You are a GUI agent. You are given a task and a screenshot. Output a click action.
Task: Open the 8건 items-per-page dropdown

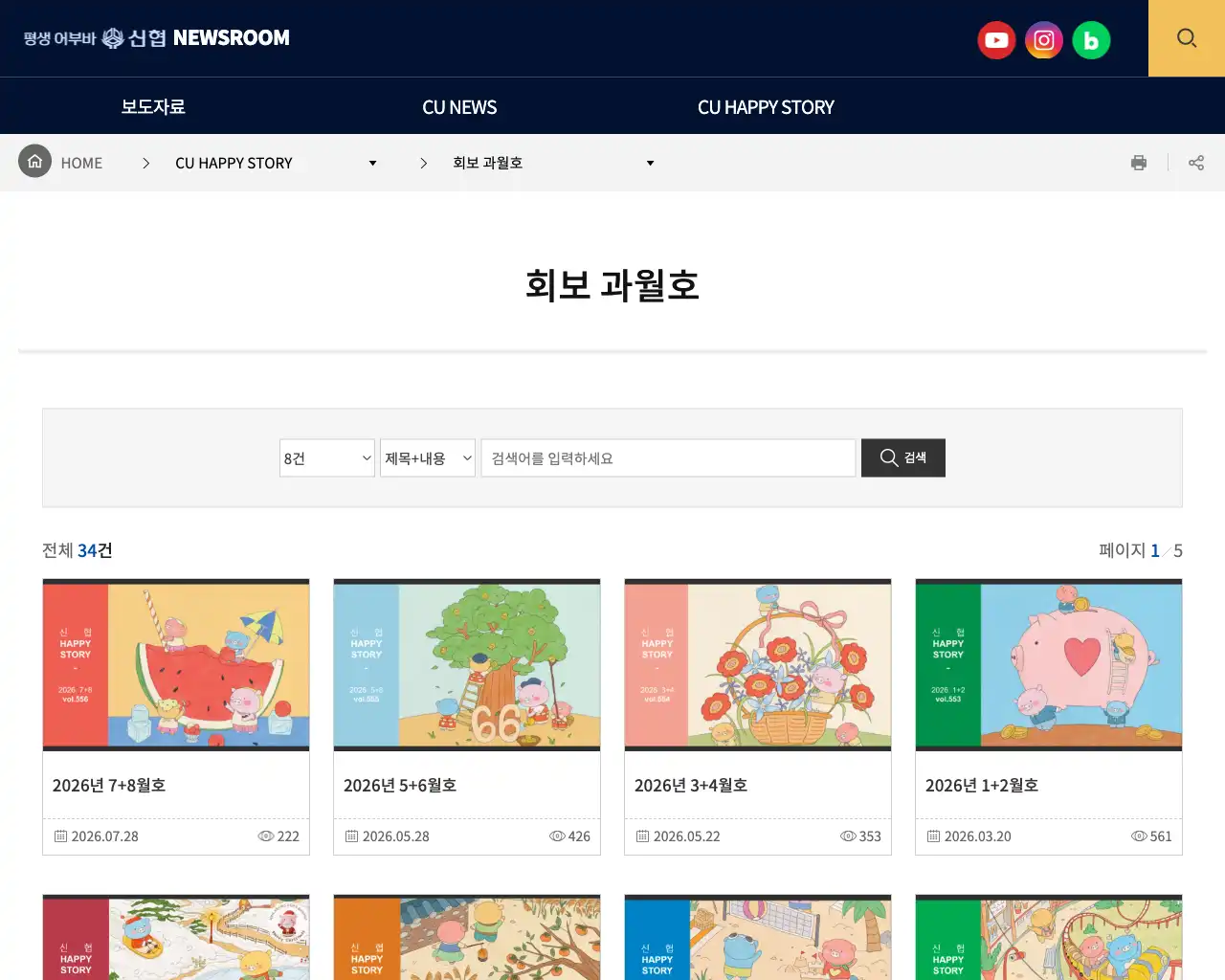pyautogui.click(x=327, y=458)
